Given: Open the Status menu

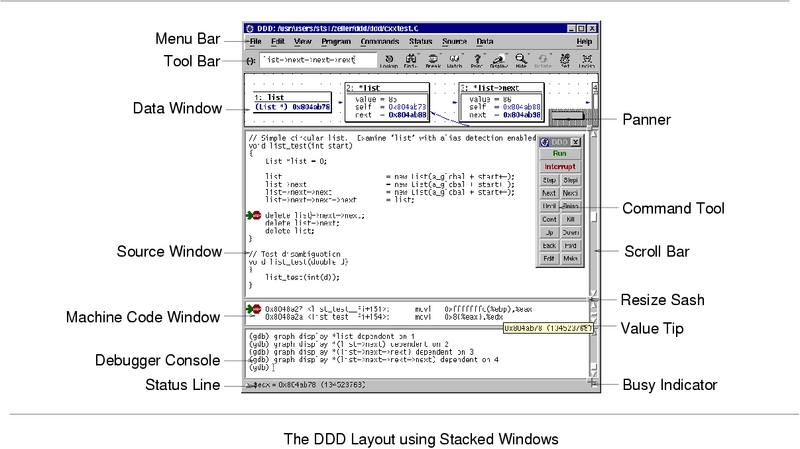Looking at the screenshot, I should tap(420, 42).
